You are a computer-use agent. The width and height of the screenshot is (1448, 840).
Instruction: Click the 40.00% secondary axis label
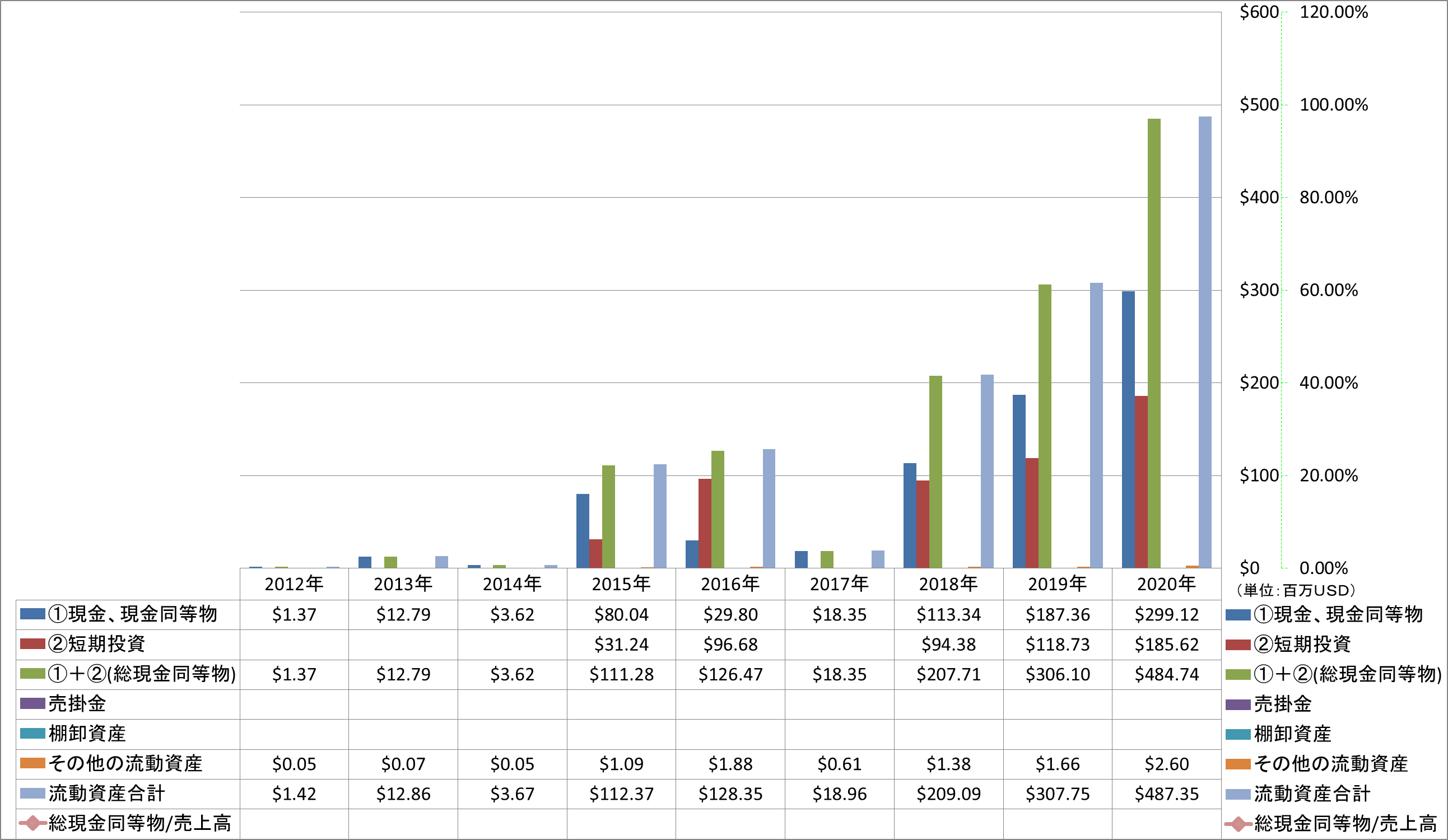[x=1329, y=382]
